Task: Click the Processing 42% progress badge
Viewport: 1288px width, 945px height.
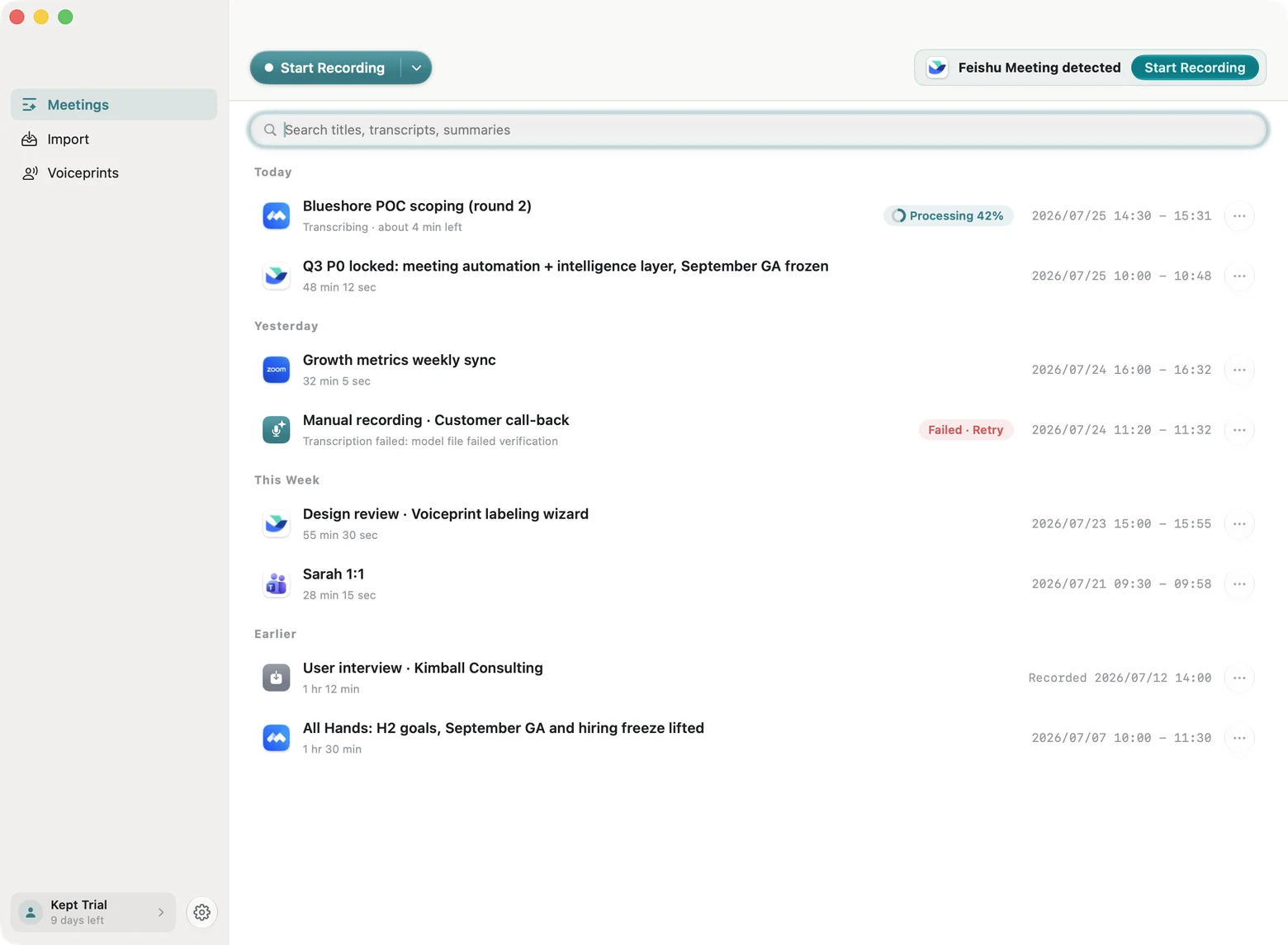Action: pos(948,215)
